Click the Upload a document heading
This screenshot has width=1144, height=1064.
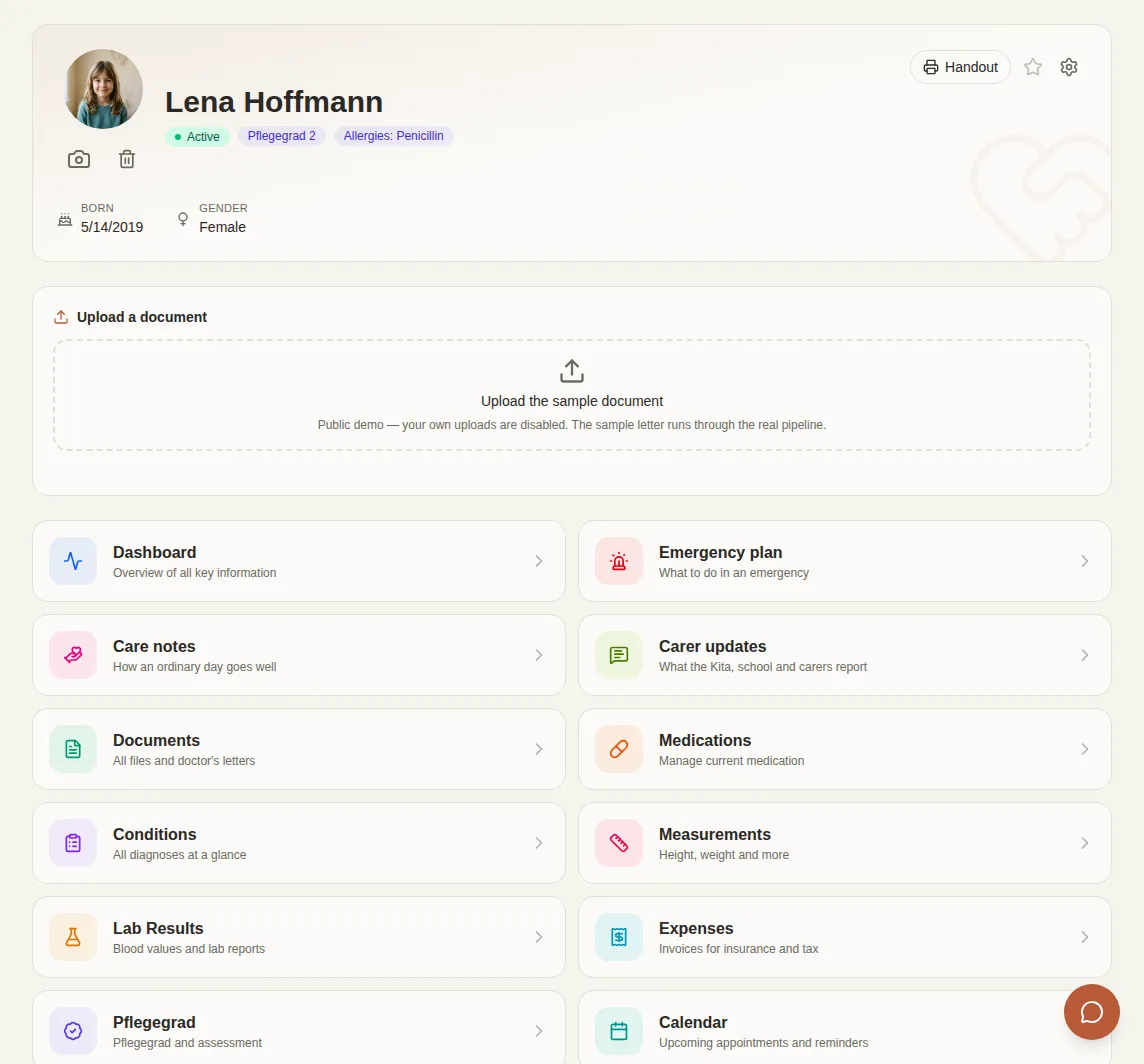tap(142, 317)
